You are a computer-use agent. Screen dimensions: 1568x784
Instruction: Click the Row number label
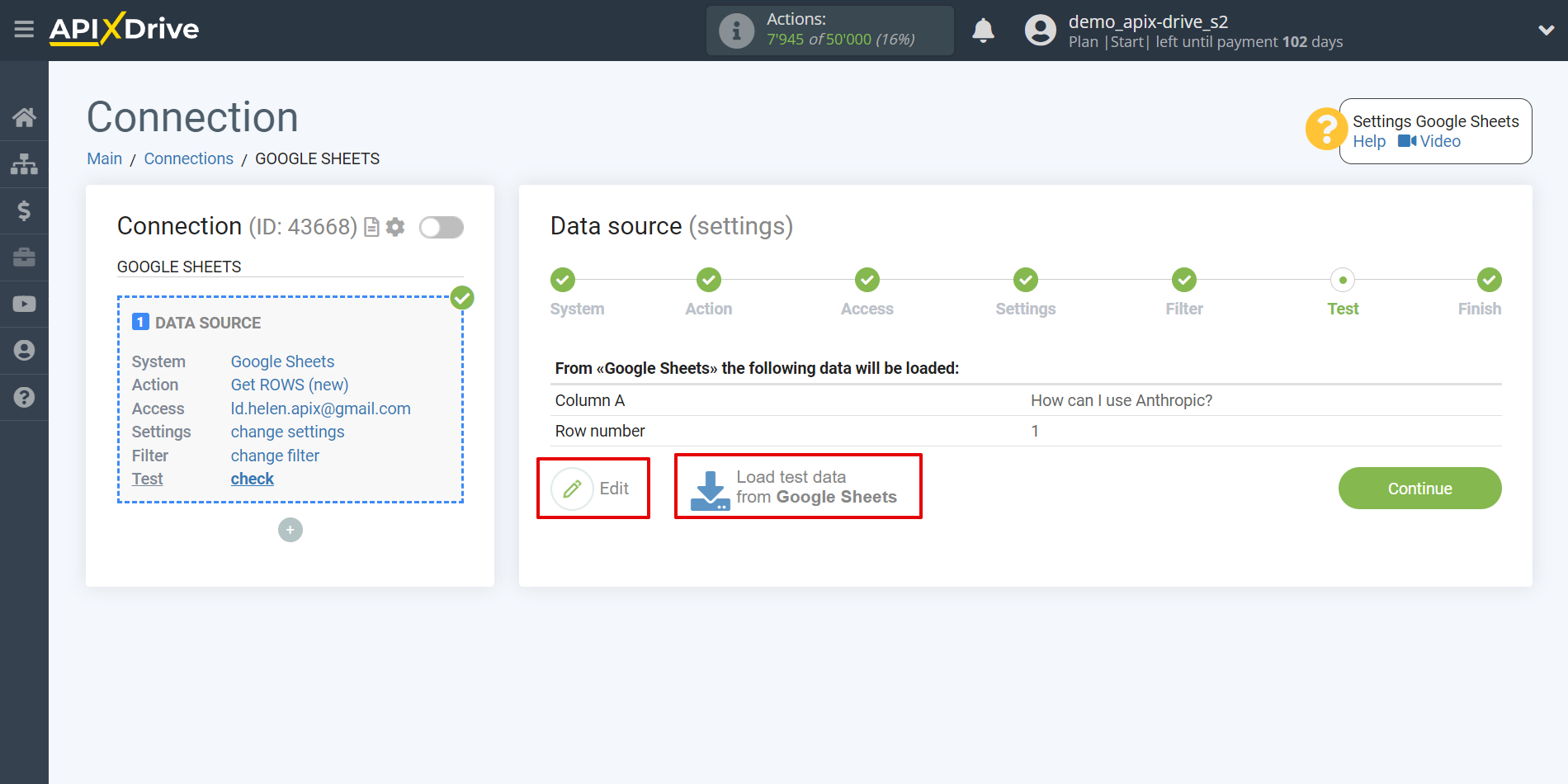[x=600, y=431]
